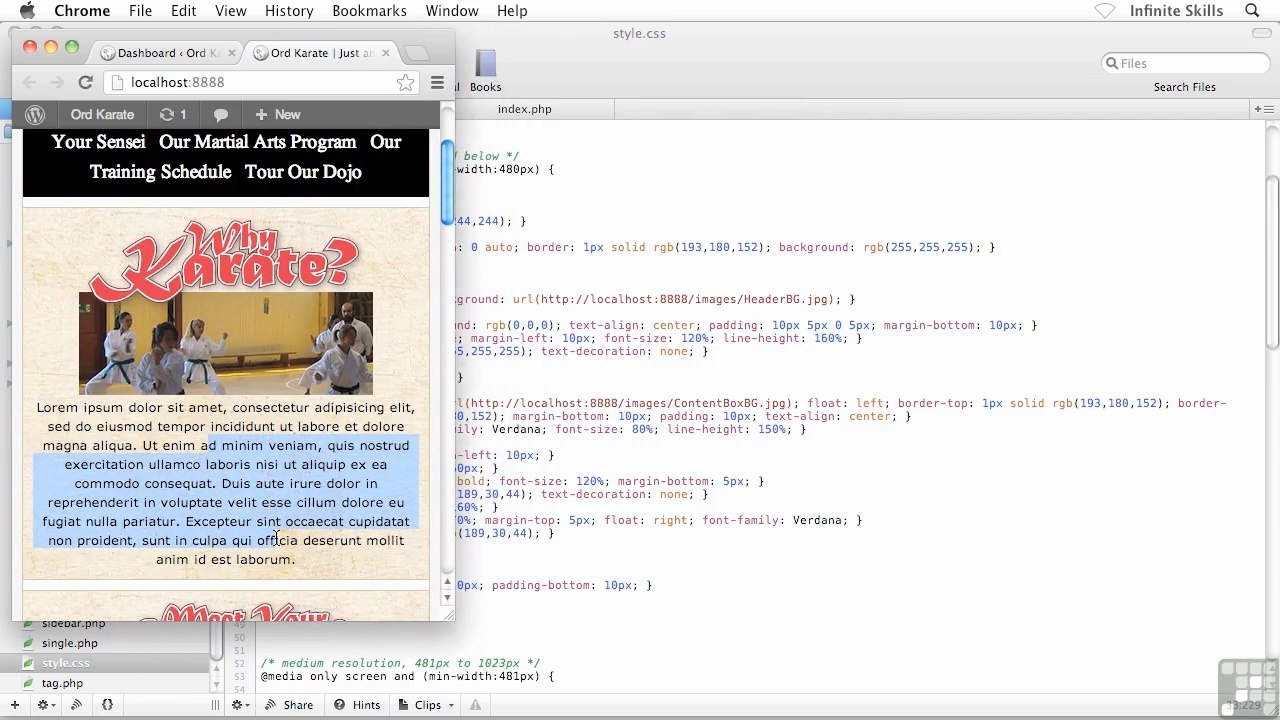This screenshot has height=720, width=1280.
Task: Click the code editor vertical scrollbar
Action: point(1271,265)
